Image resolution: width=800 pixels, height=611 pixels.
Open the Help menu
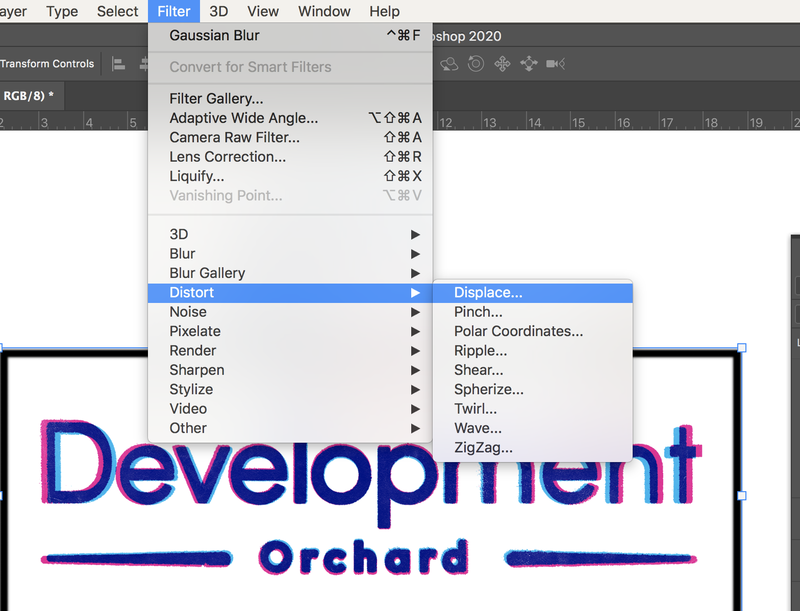(x=384, y=11)
